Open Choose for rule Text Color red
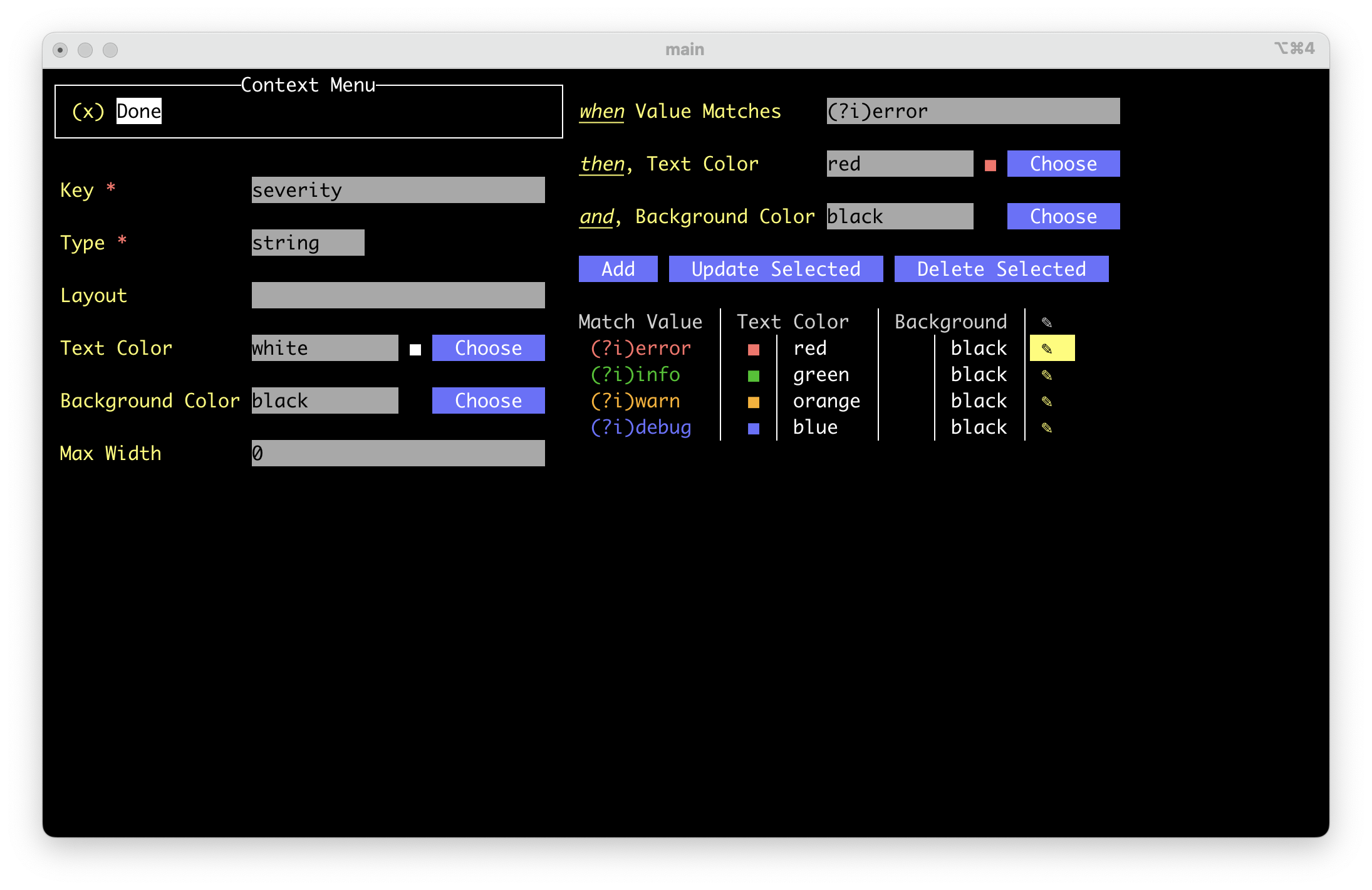The width and height of the screenshot is (1372, 890). [x=1063, y=164]
